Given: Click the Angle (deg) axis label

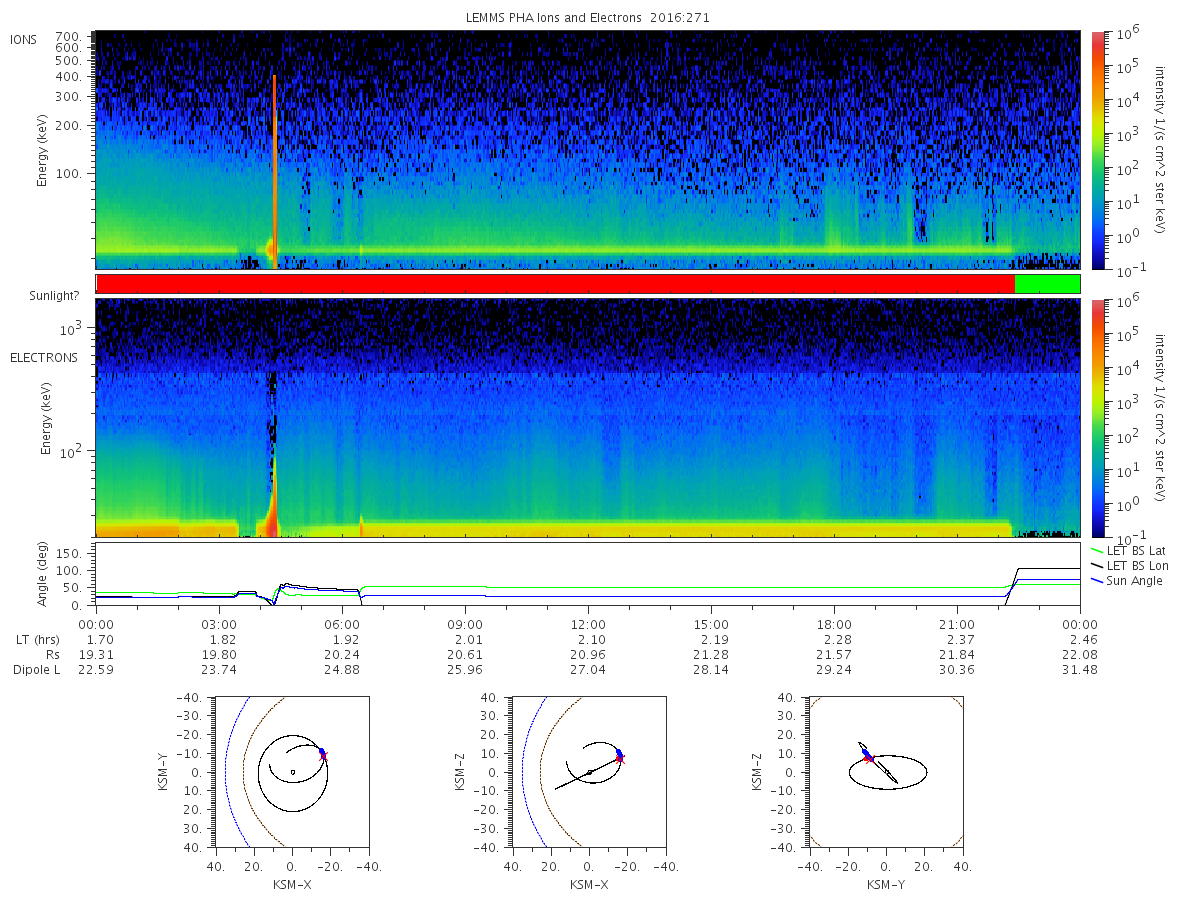Looking at the screenshot, I should point(43,576).
